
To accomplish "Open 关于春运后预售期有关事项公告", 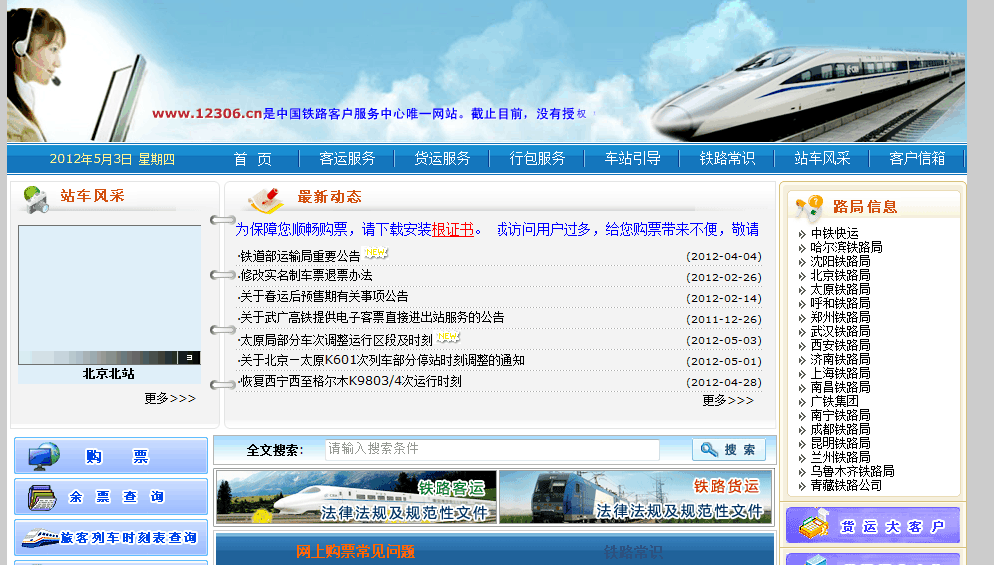I will point(323,296).
